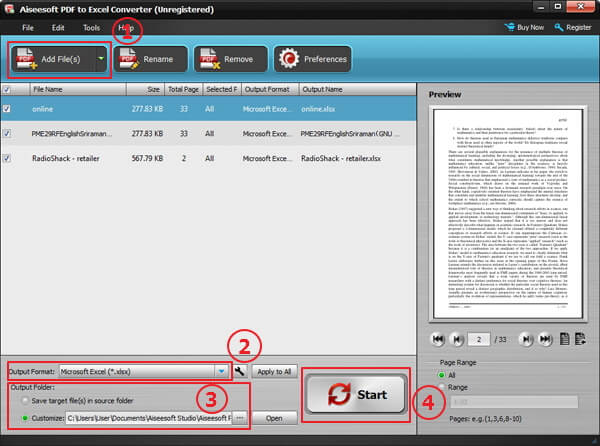This screenshot has height=446, width=600.
Task: Open the Output Format dropdown
Action: [220, 371]
